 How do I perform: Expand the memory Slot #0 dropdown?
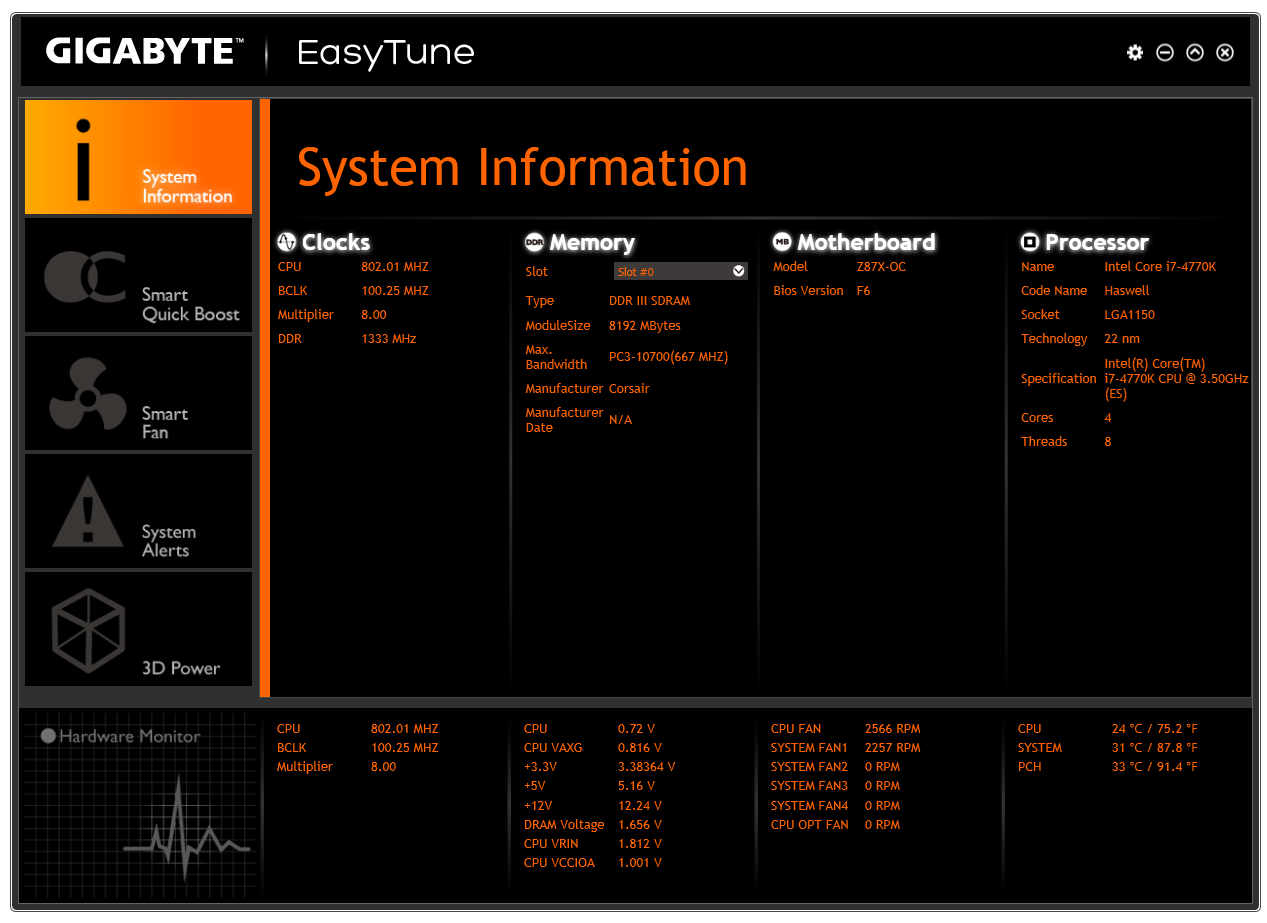click(680, 271)
